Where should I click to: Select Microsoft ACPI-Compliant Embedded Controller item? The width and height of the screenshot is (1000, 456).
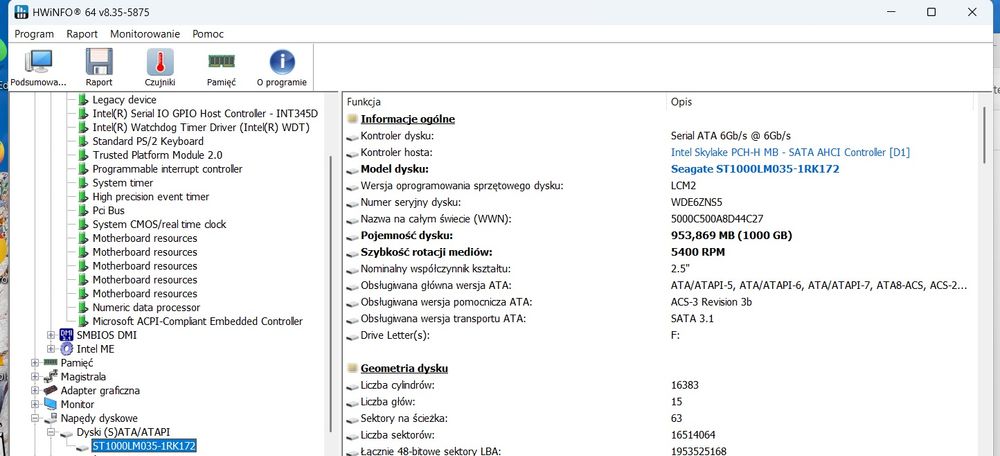click(197, 321)
